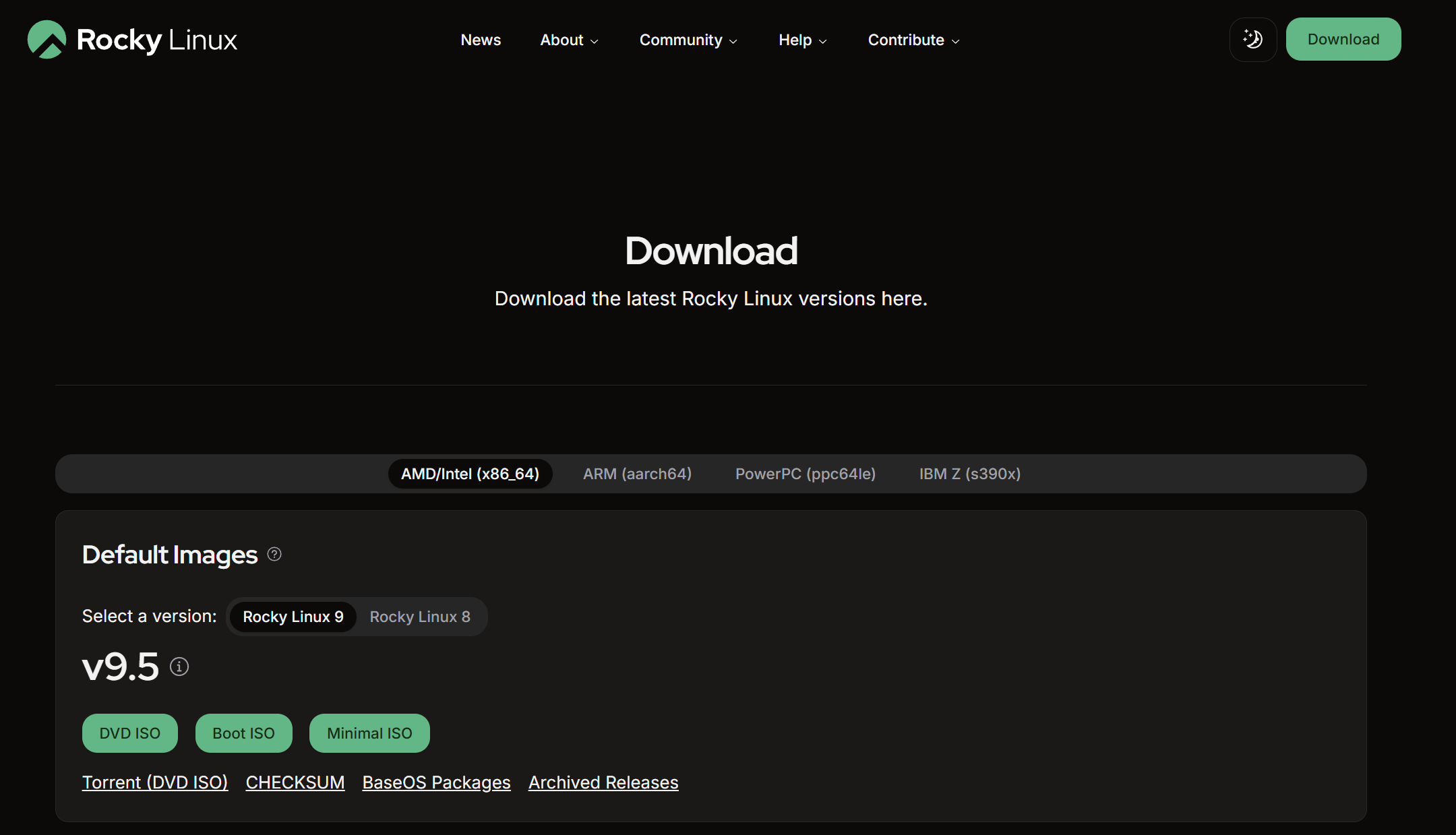This screenshot has width=1456, height=835.
Task: Open the CHECKSUM link
Action: pos(295,782)
